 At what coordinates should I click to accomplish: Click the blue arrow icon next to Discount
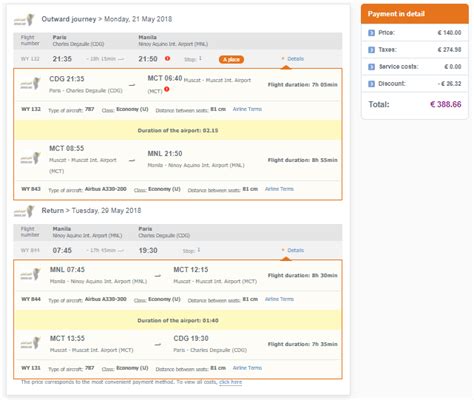(371, 84)
